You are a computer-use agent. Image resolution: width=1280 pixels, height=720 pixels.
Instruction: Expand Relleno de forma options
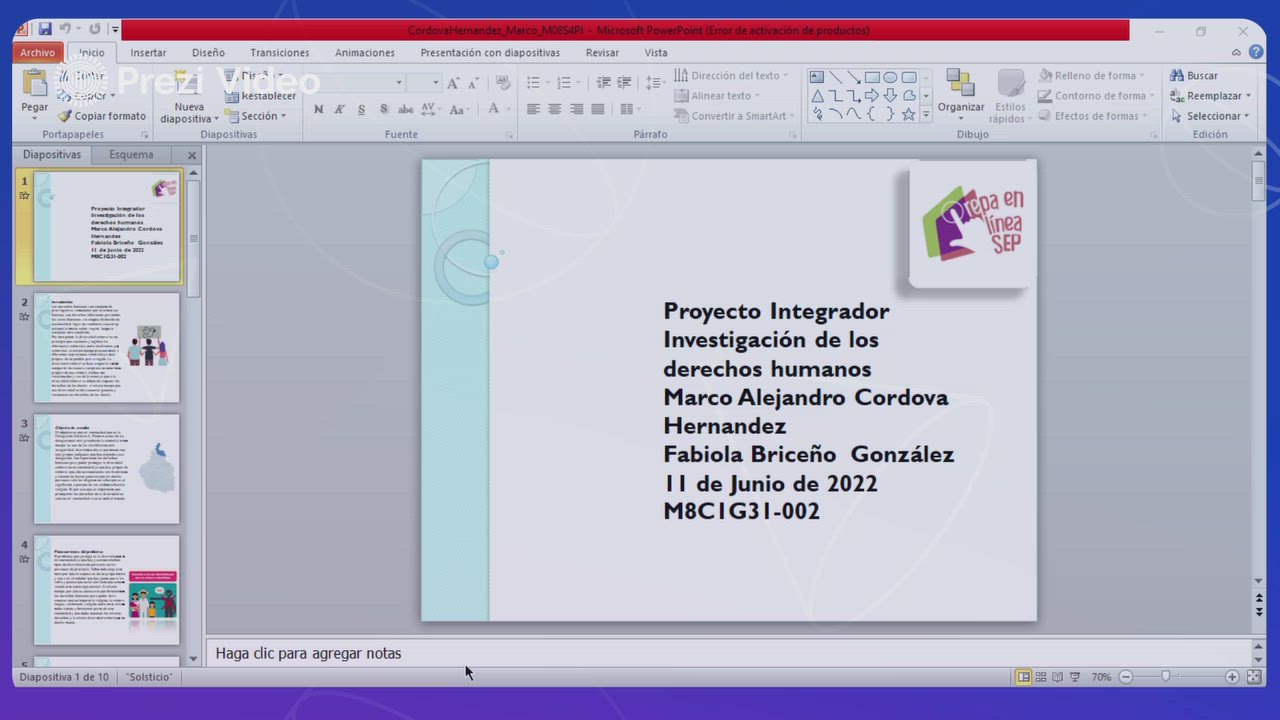[1092, 76]
